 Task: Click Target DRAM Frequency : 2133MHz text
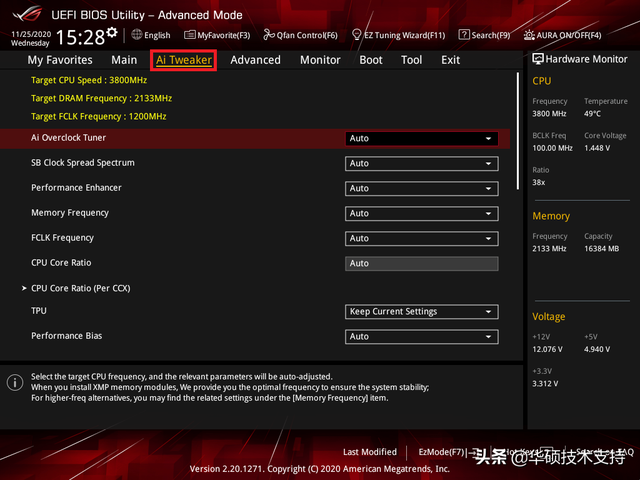(x=102, y=98)
